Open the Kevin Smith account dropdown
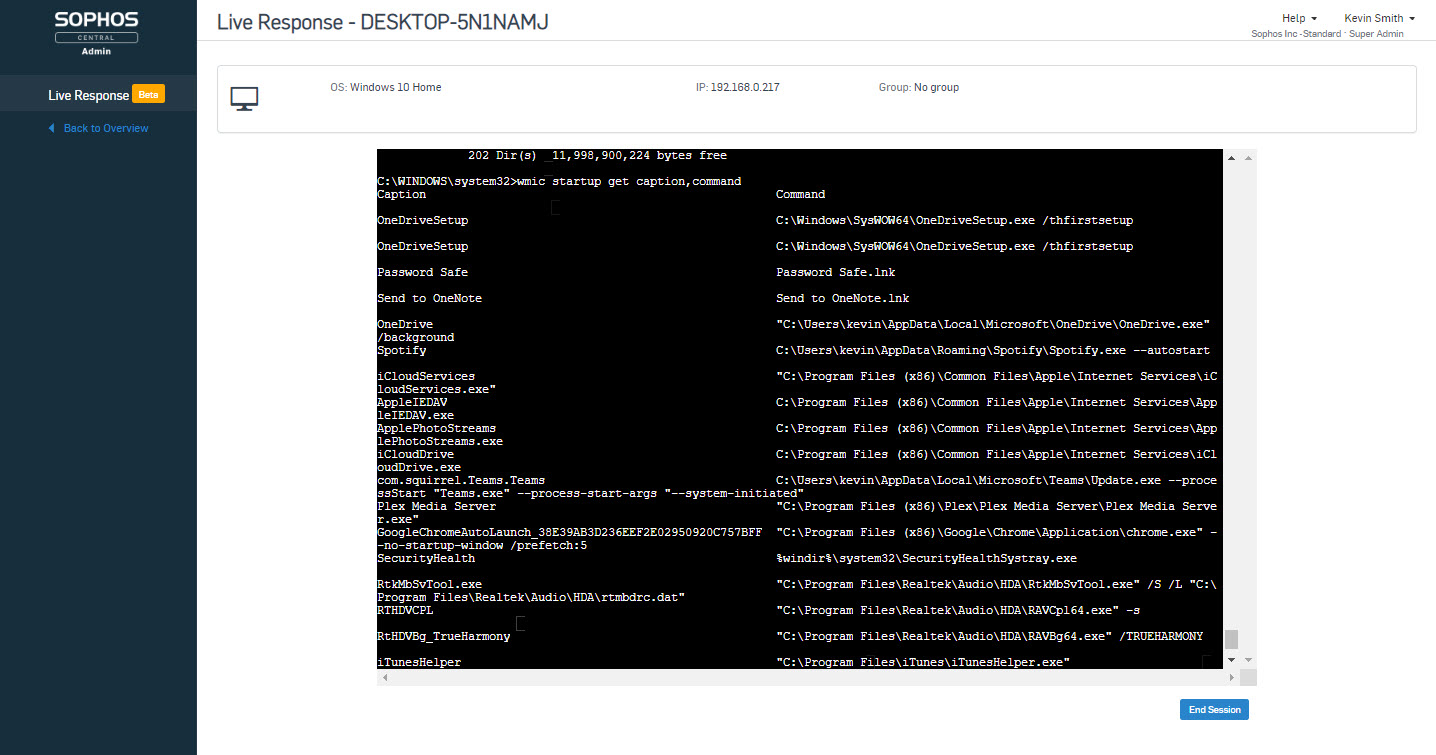This screenshot has width=1436, height=755. click(1375, 17)
